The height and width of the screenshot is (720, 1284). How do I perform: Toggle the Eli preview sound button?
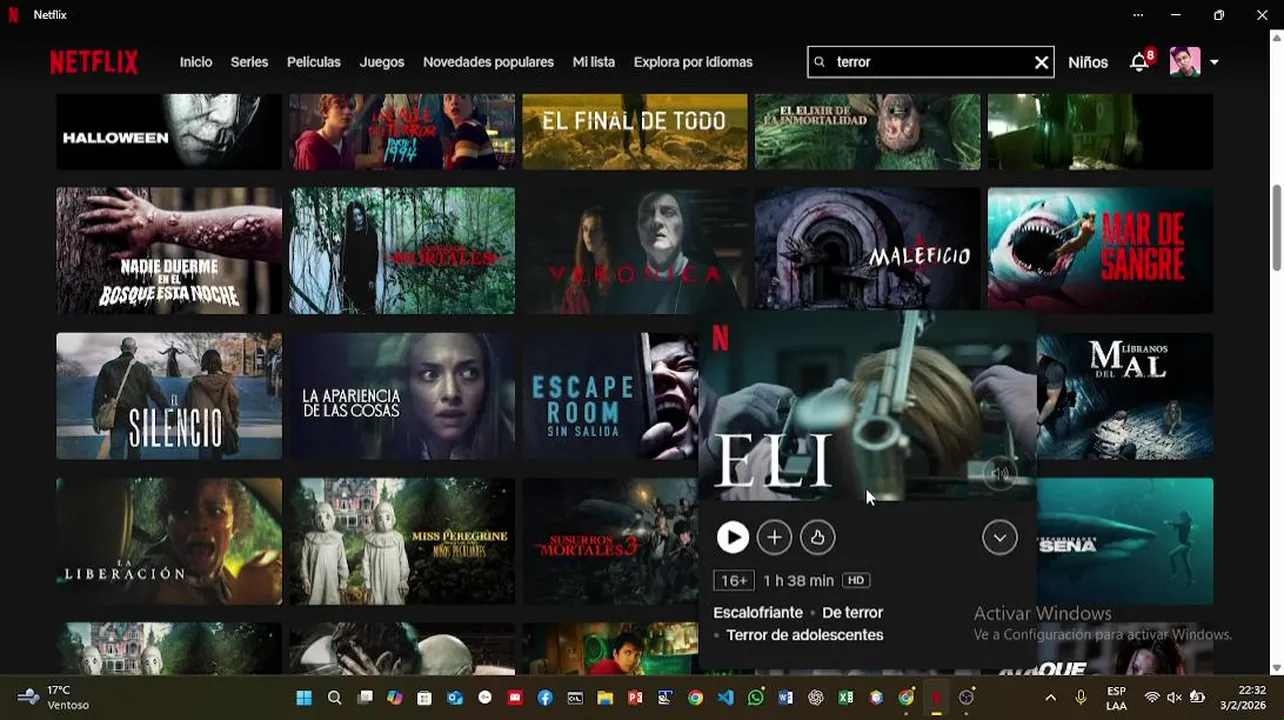tap(999, 474)
